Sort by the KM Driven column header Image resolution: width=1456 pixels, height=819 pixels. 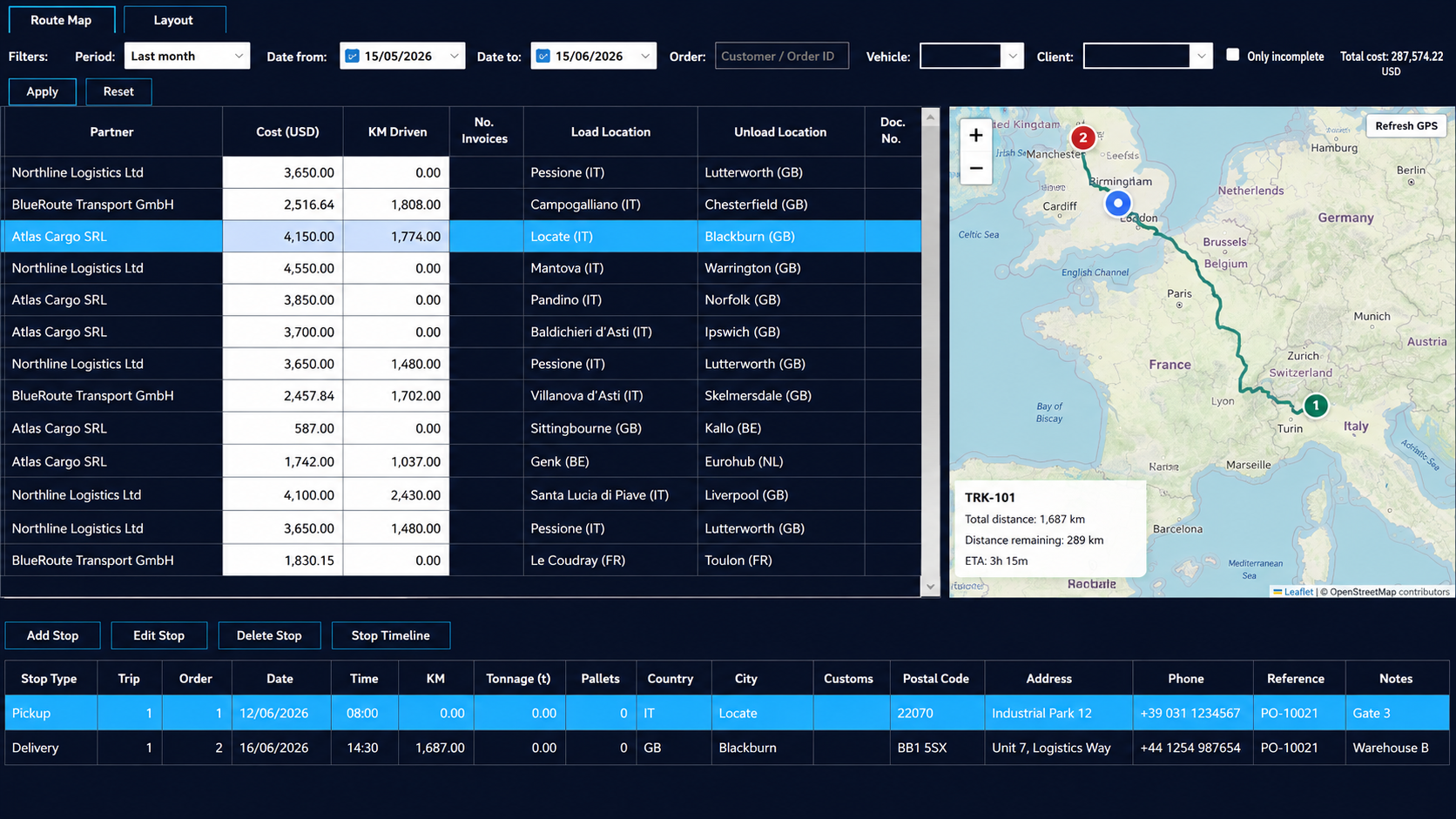click(x=397, y=131)
